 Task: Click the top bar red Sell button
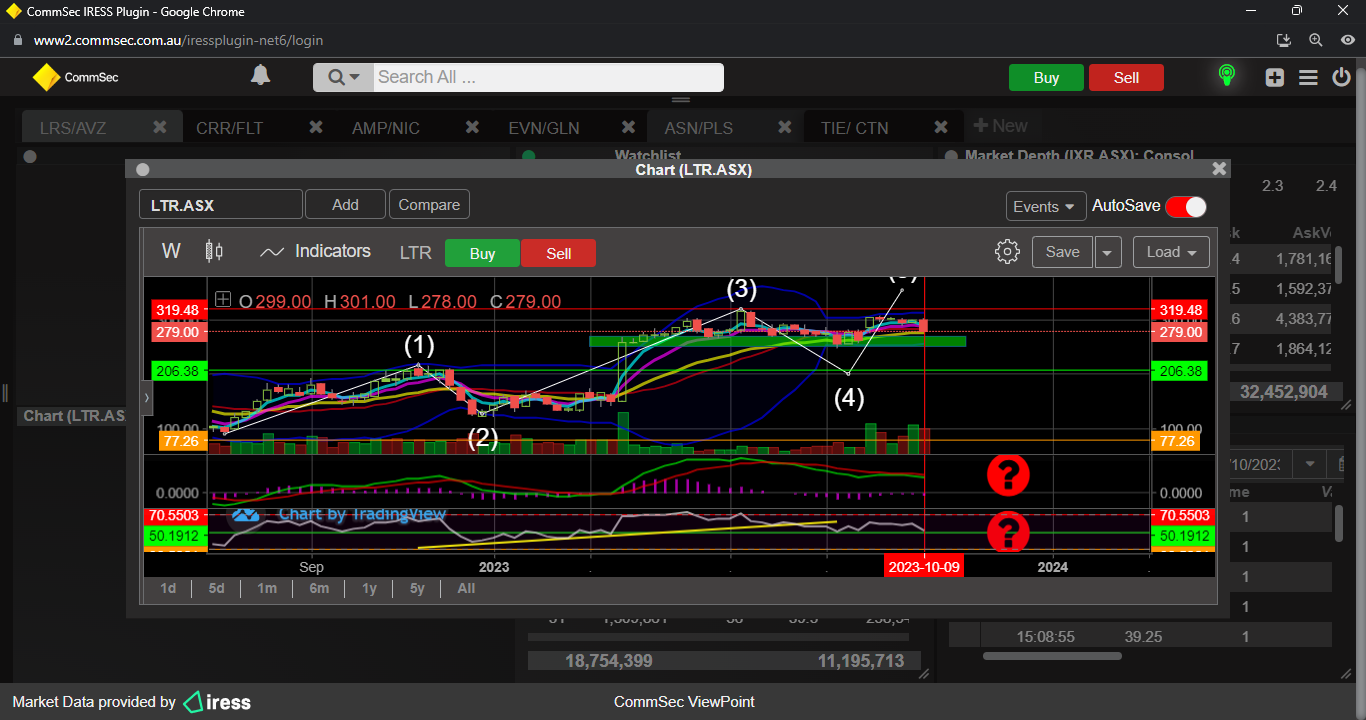click(1126, 78)
